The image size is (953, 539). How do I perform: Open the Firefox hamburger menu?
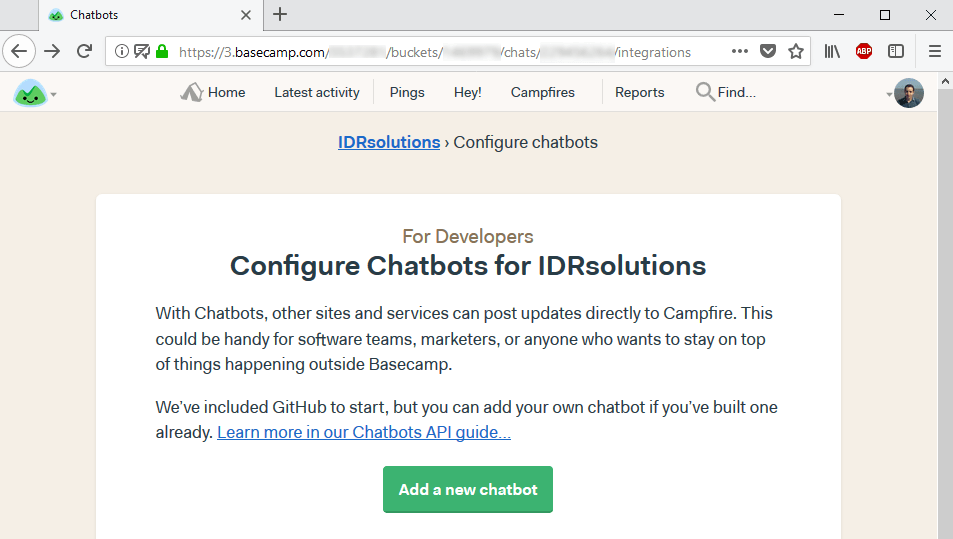[x=935, y=52]
